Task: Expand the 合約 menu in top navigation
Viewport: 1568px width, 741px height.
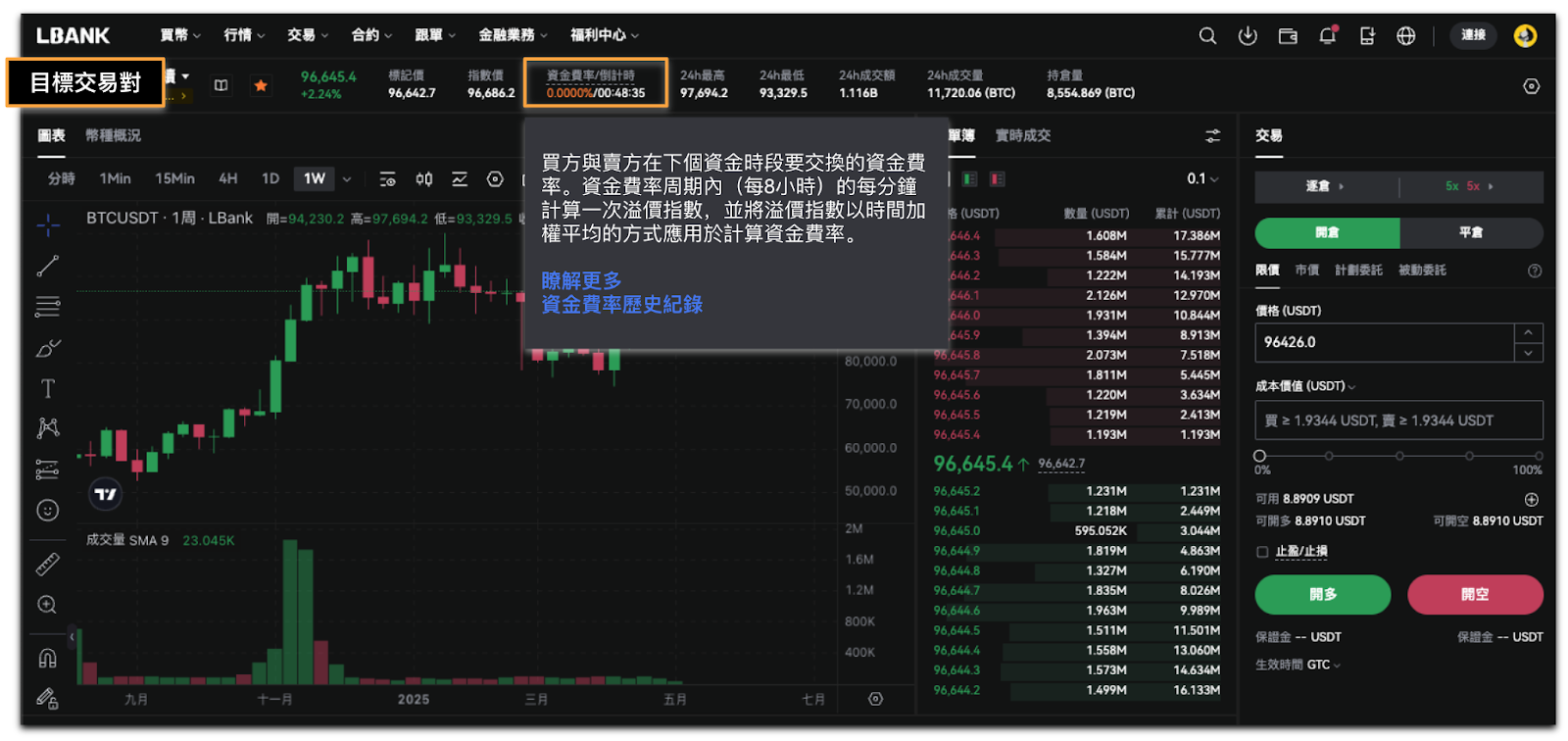Action: pyautogui.click(x=371, y=35)
